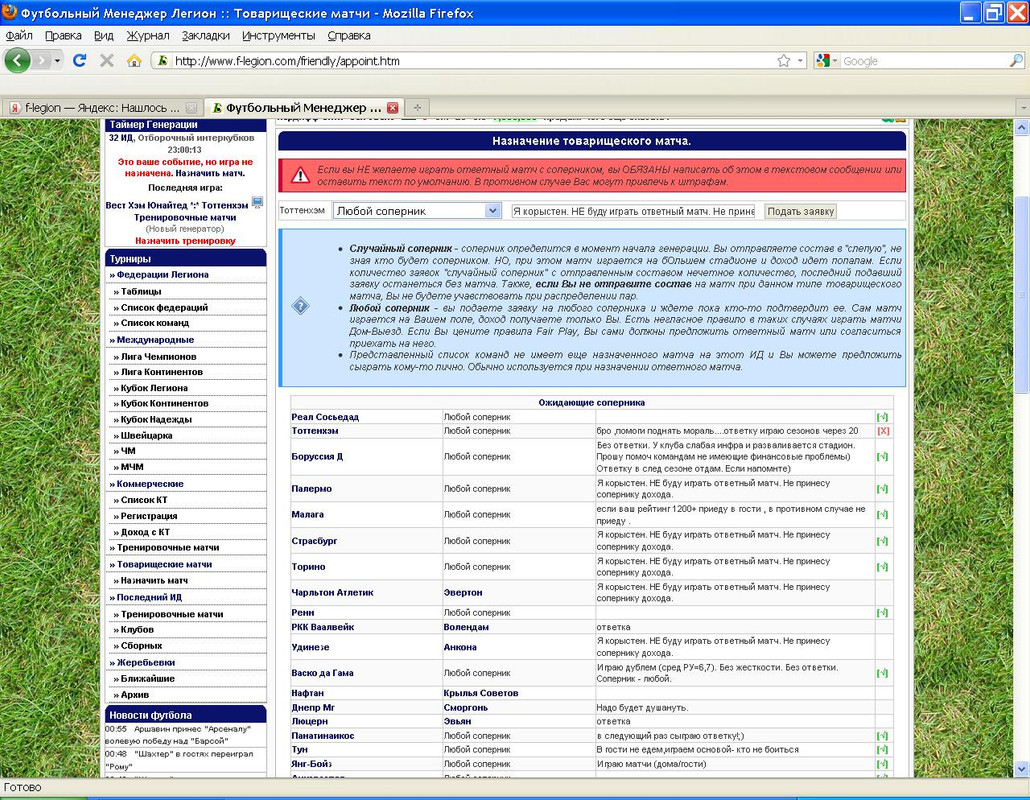The width and height of the screenshot is (1030, 800).
Task: Go back with the green Back arrow
Action: (18, 60)
